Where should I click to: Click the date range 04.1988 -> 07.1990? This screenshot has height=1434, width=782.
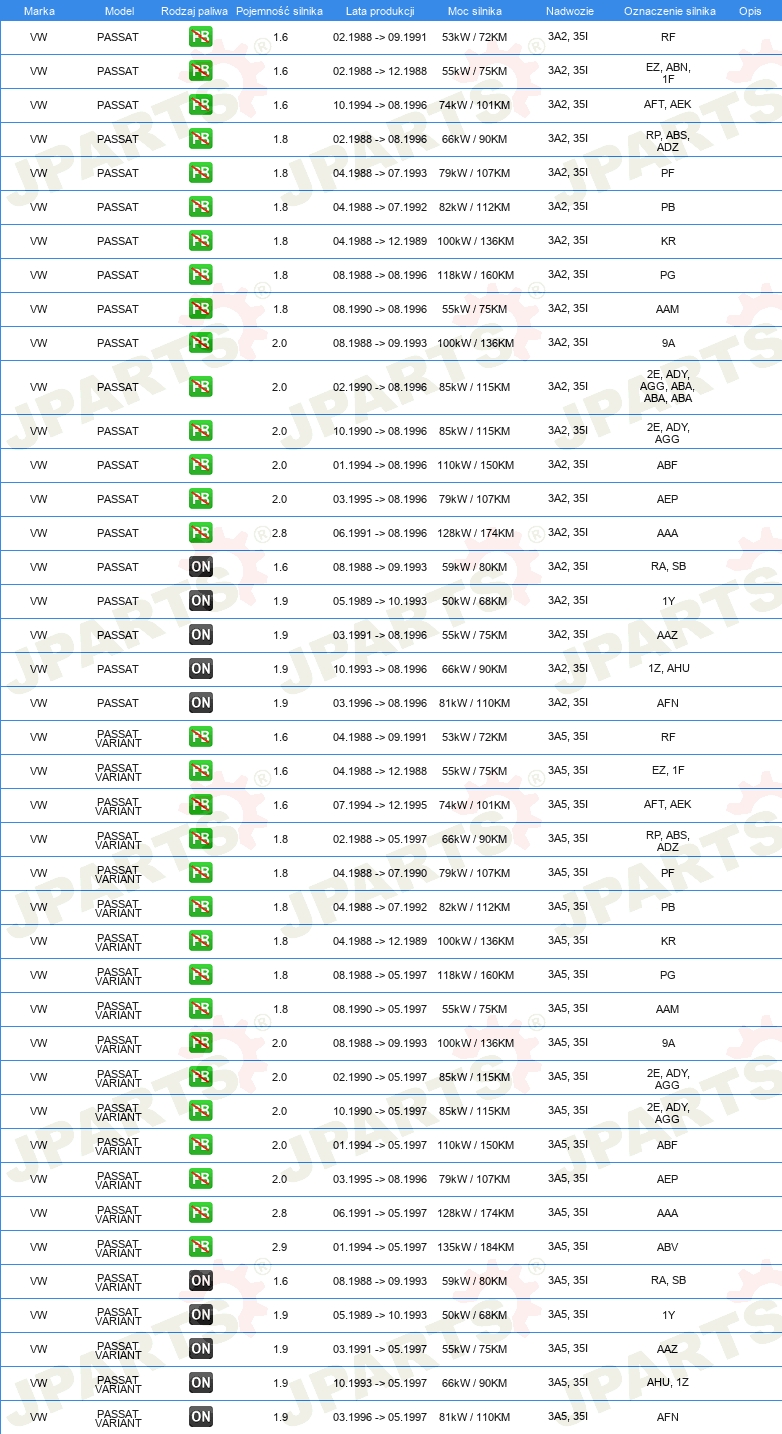click(x=380, y=873)
